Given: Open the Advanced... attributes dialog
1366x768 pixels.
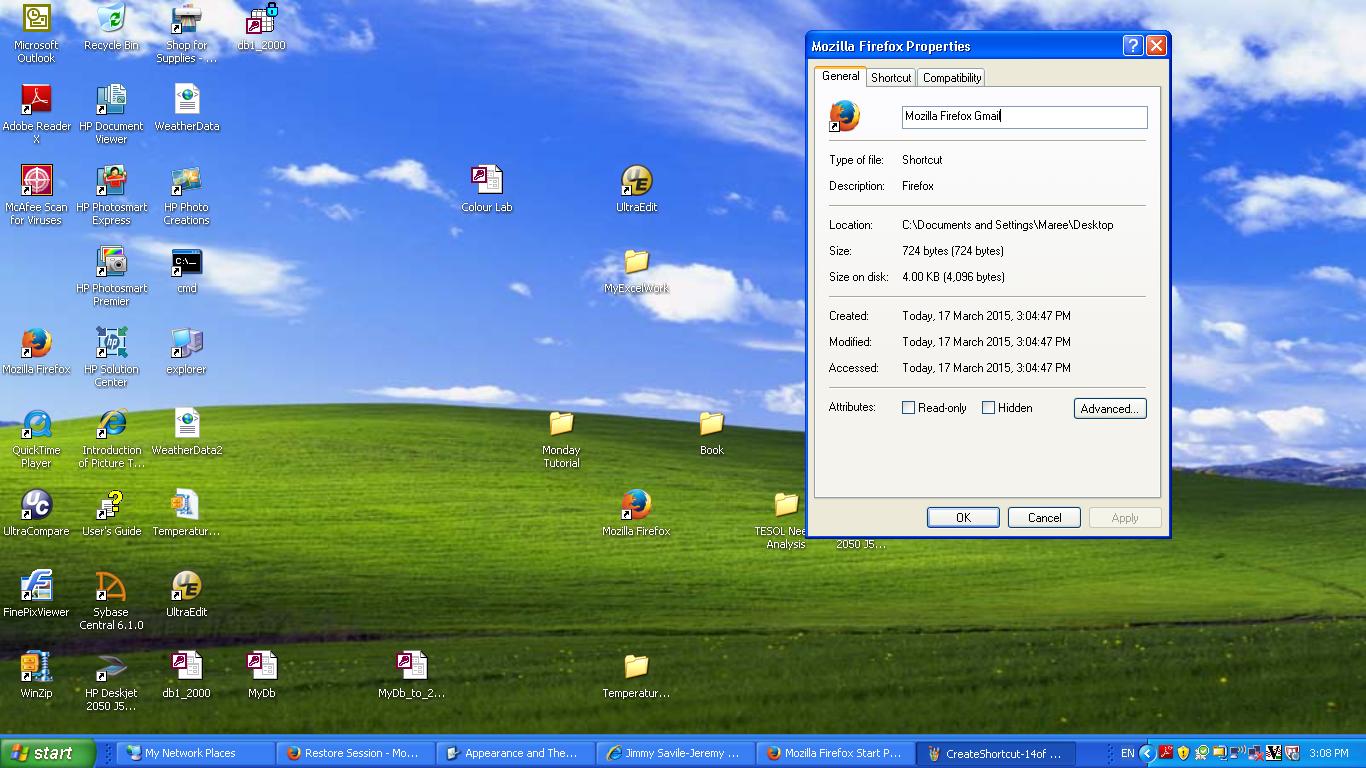Looking at the screenshot, I should tap(1109, 409).
